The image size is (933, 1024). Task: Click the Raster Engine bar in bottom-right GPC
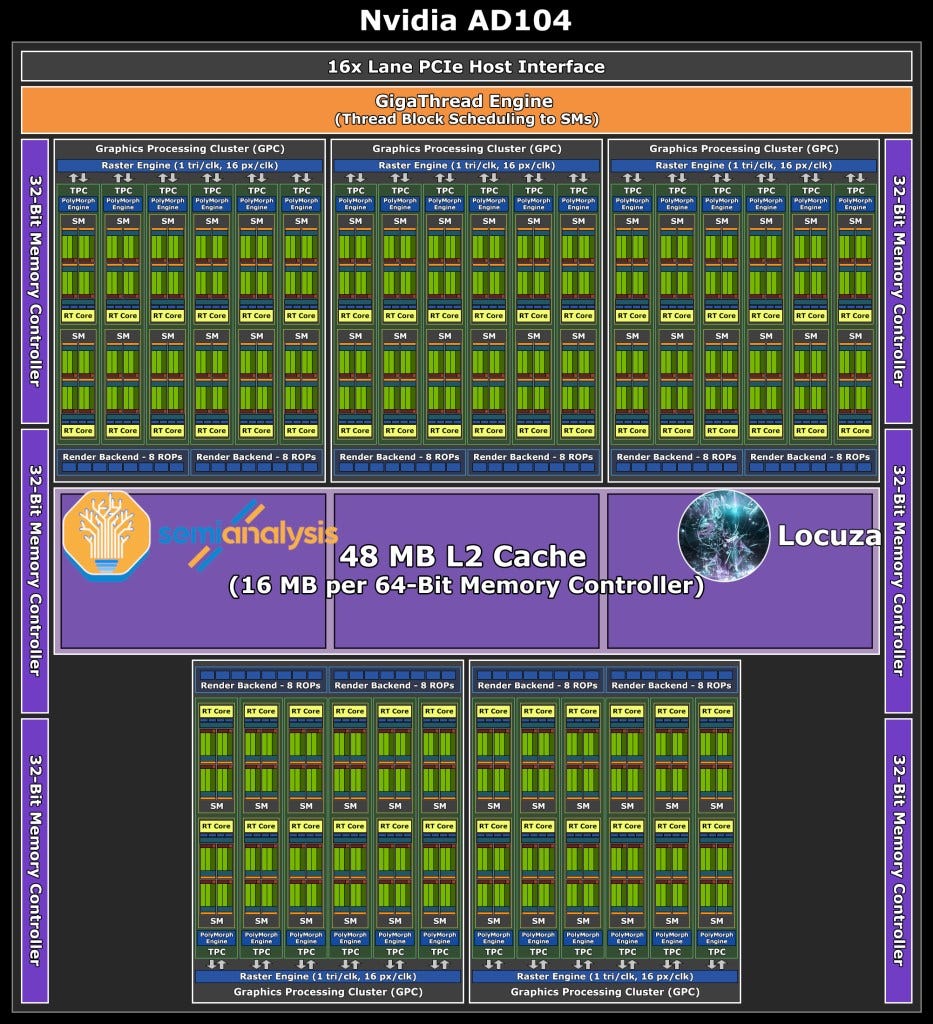pos(605,976)
